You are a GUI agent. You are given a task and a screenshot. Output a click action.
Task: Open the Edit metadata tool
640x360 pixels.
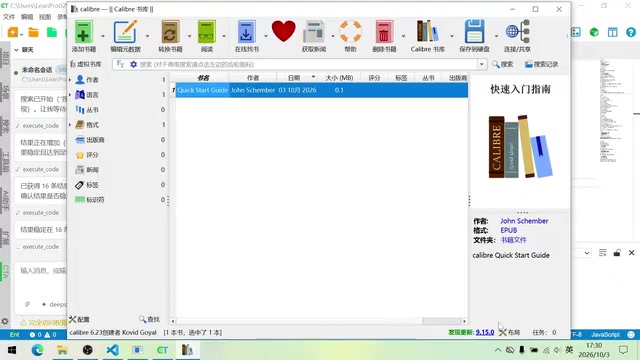125,32
